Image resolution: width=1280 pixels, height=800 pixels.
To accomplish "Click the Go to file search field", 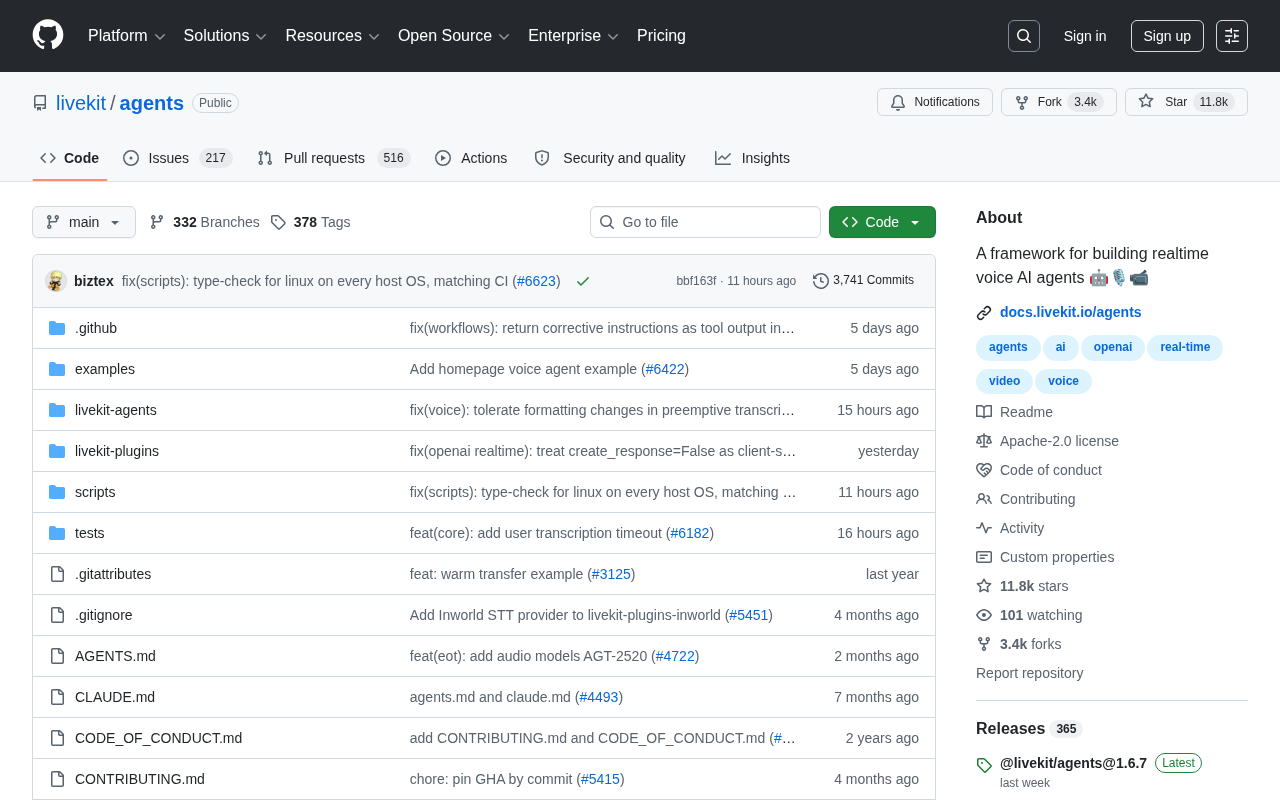I will click(x=705, y=222).
